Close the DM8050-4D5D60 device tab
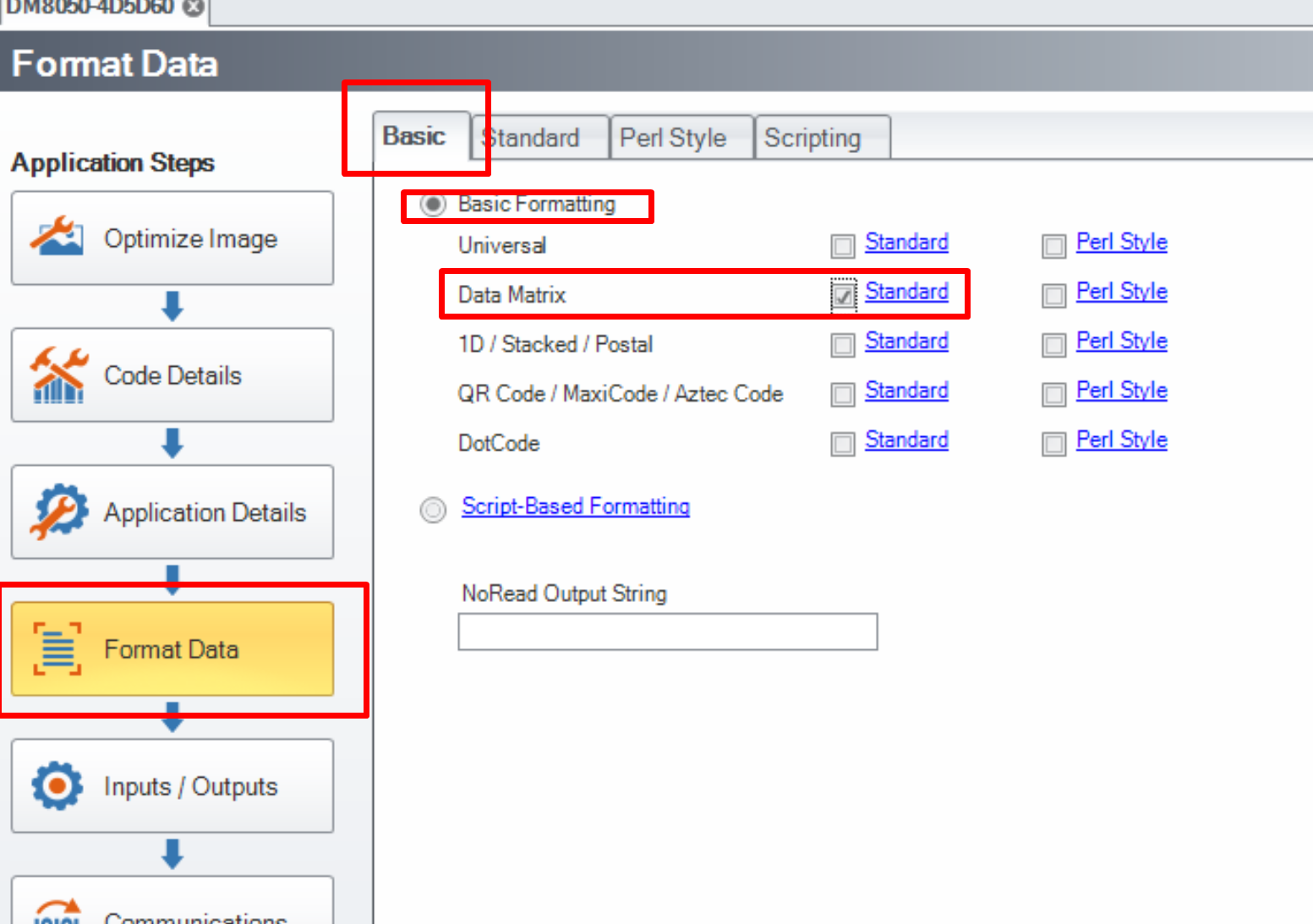 (x=194, y=8)
